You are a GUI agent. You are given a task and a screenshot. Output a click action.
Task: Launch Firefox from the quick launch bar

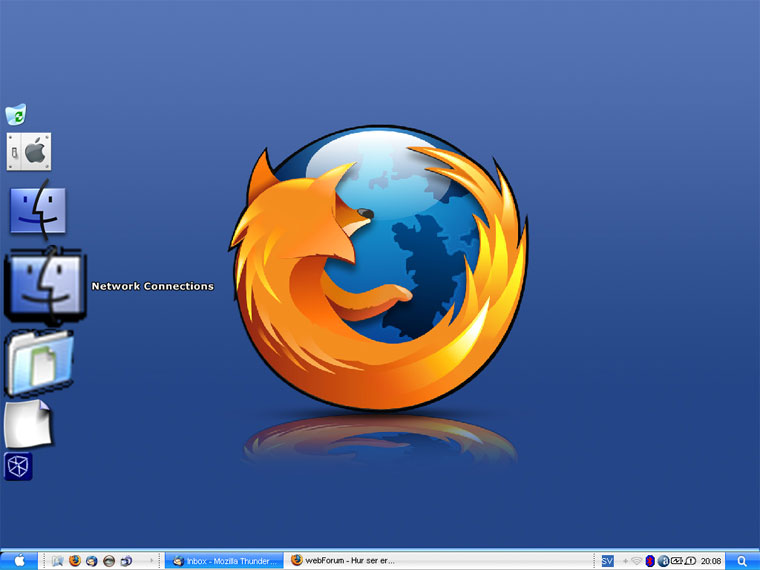tap(75, 561)
